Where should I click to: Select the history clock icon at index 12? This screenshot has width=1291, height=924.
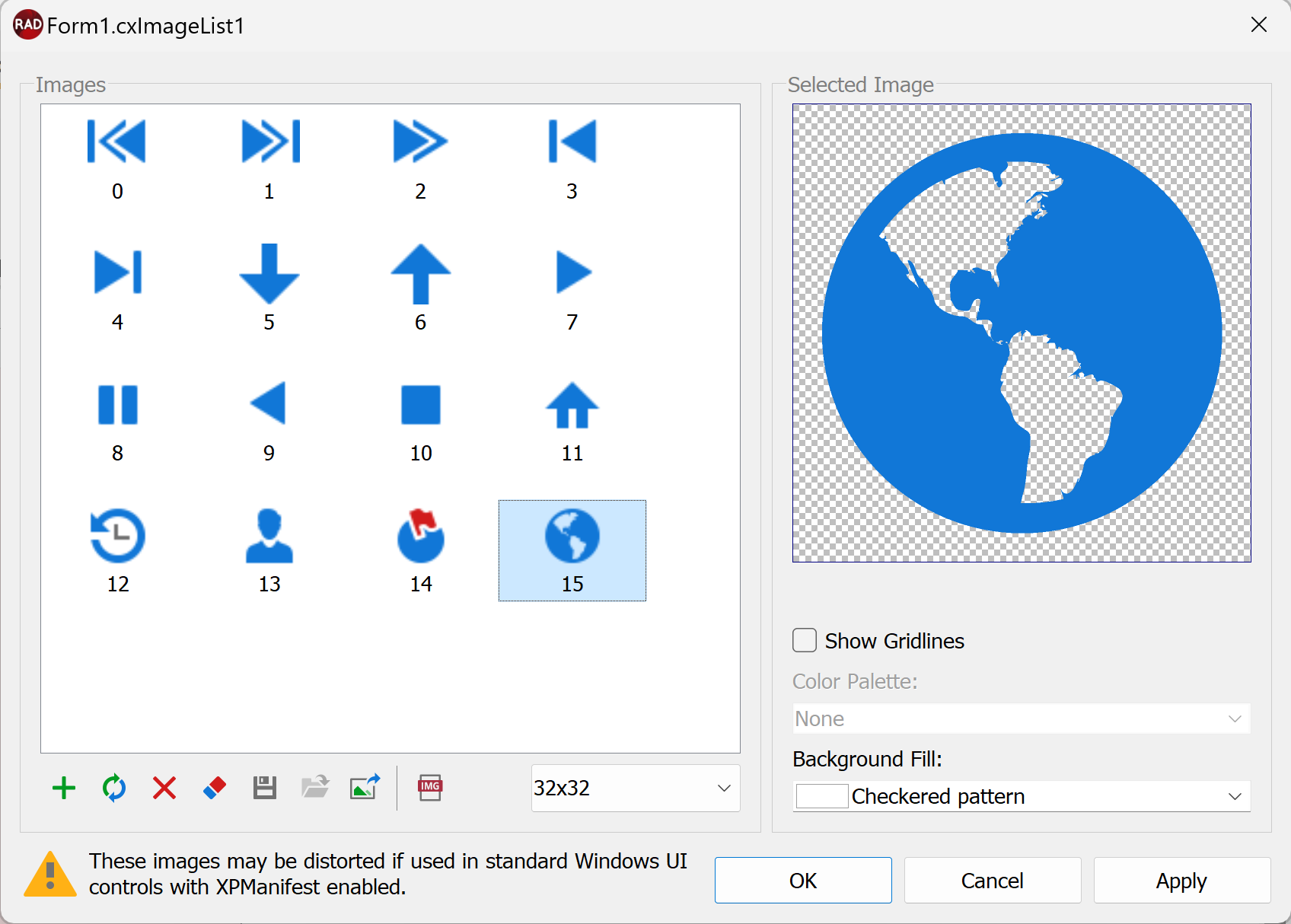[117, 537]
